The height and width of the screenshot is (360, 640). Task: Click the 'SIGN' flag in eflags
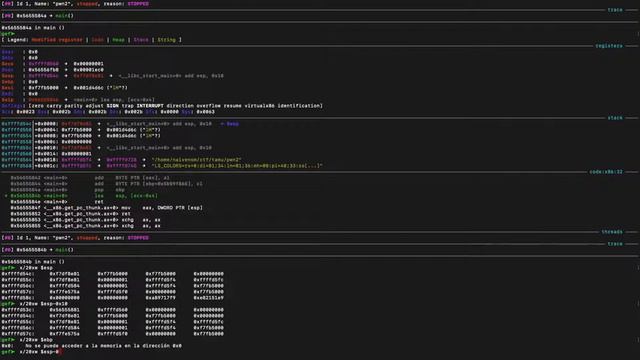(x=113, y=106)
